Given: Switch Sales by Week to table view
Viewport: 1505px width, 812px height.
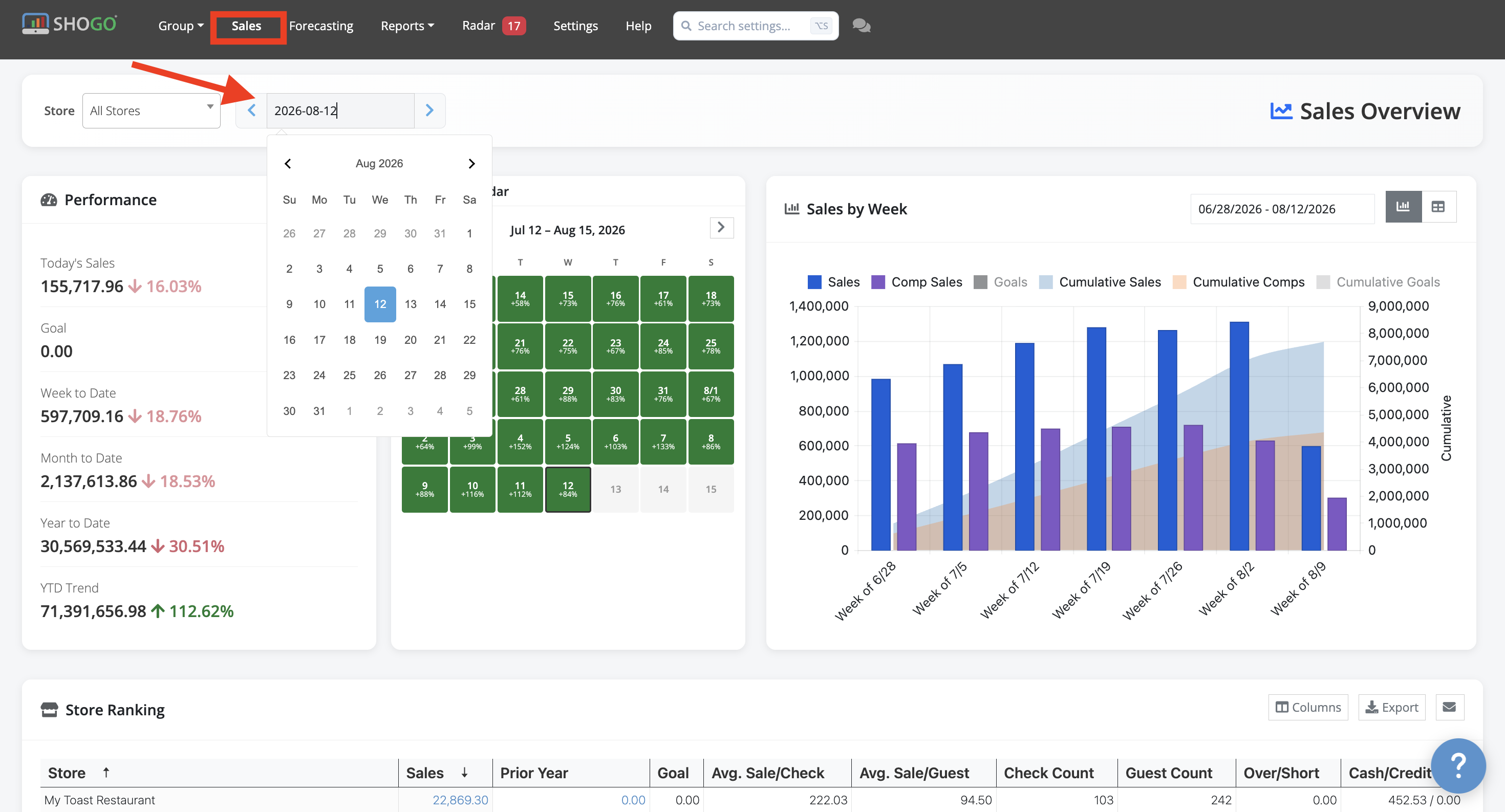Looking at the screenshot, I should pos(1438,207).
